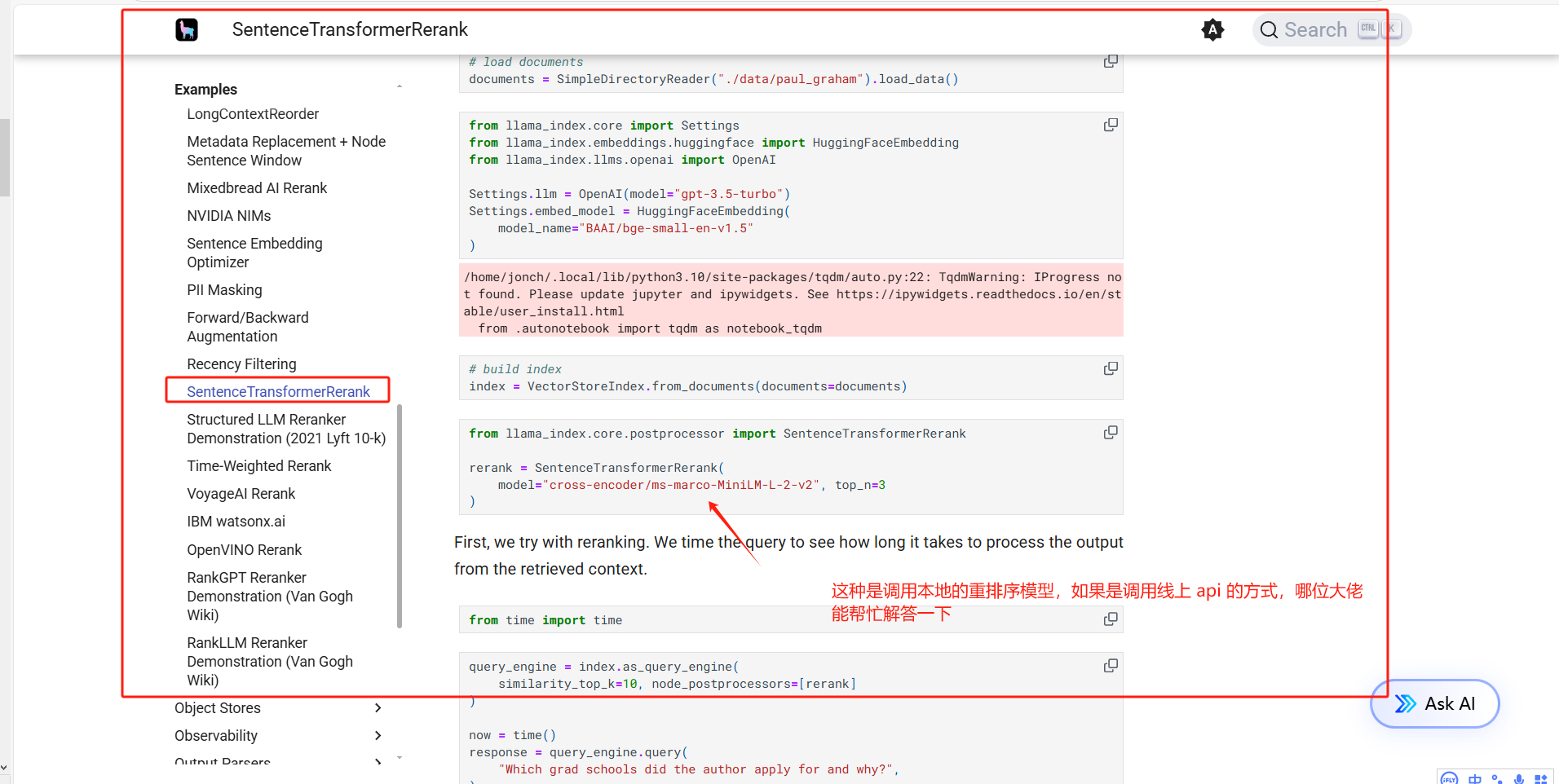The image size is (1559, 784).
Task: Collapse the Examples section arrow
Action: coord(400,86)
